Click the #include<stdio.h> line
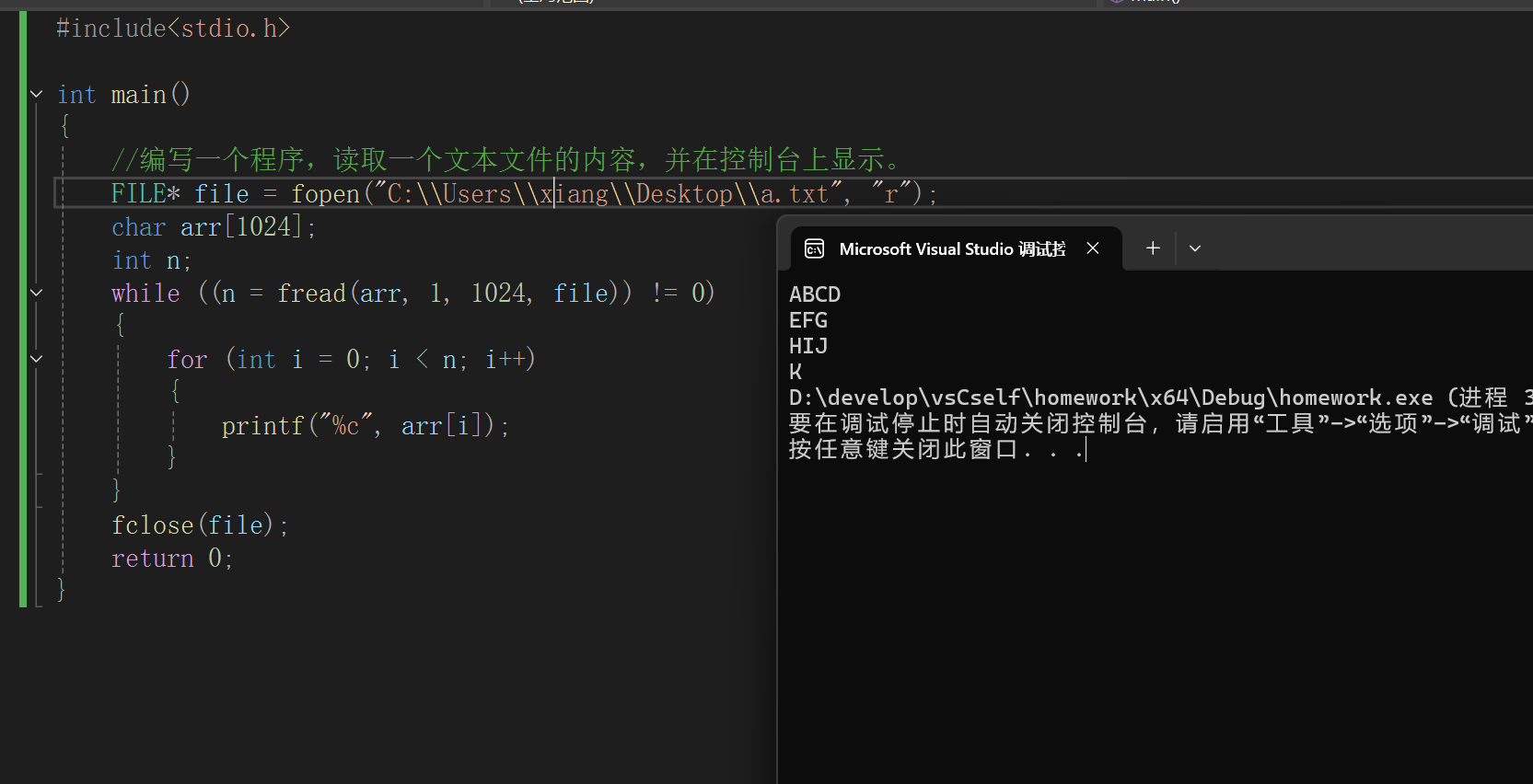1533x784 pixels. pyautogui.click(x=173, y=29)
